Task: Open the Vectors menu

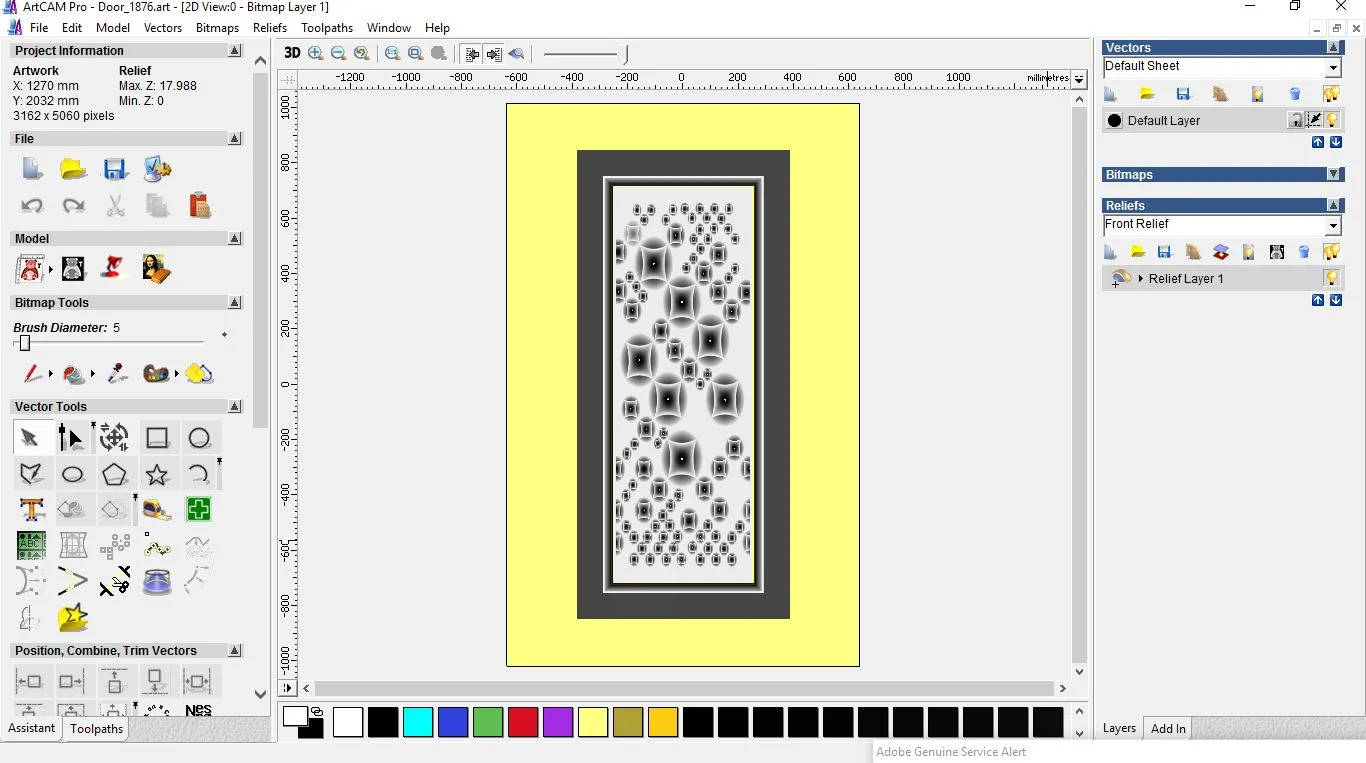Action: point(163,27)
